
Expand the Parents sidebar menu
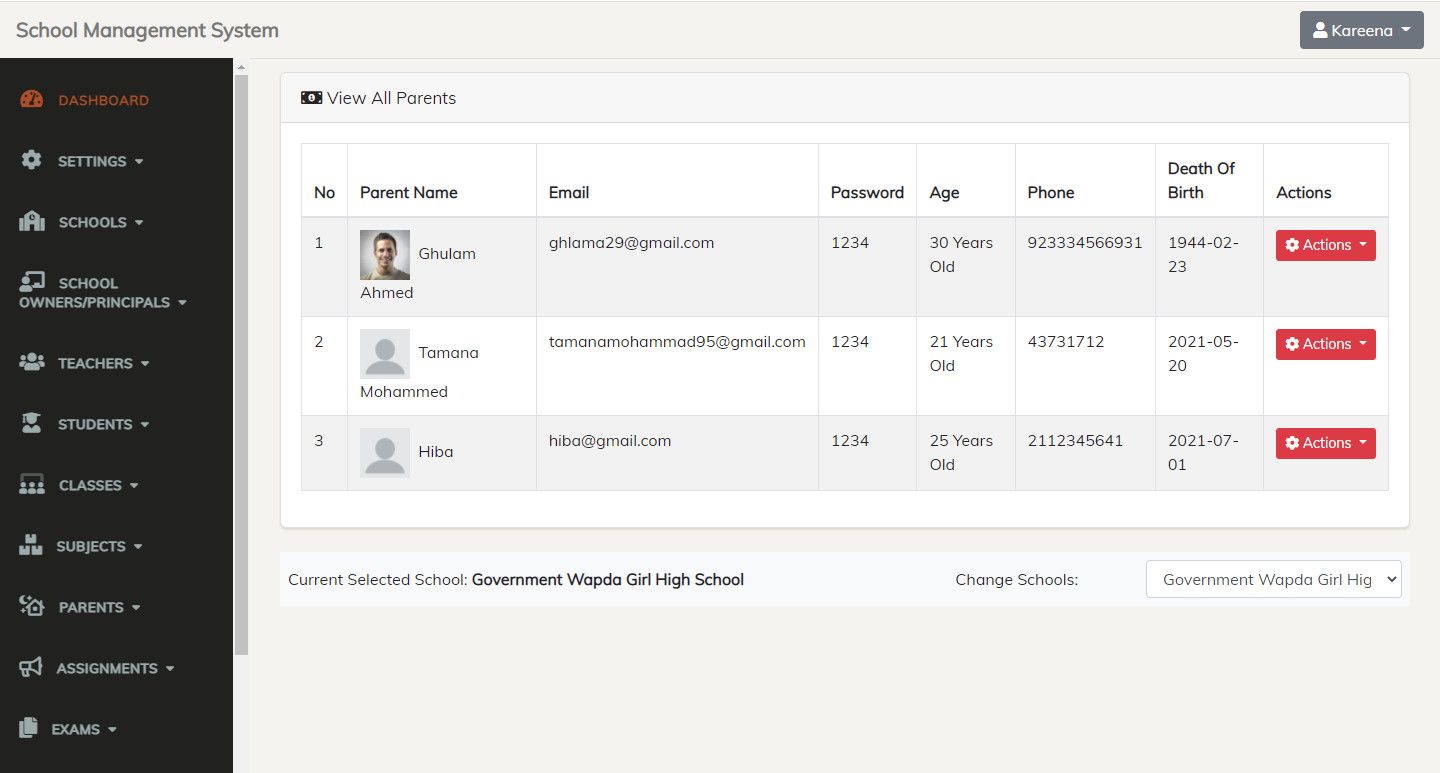click(97, 607)
